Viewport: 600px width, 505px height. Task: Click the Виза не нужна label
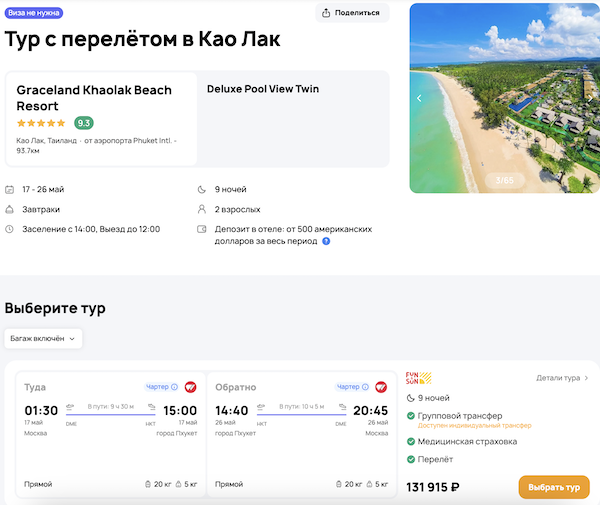[x=33, y=13]
